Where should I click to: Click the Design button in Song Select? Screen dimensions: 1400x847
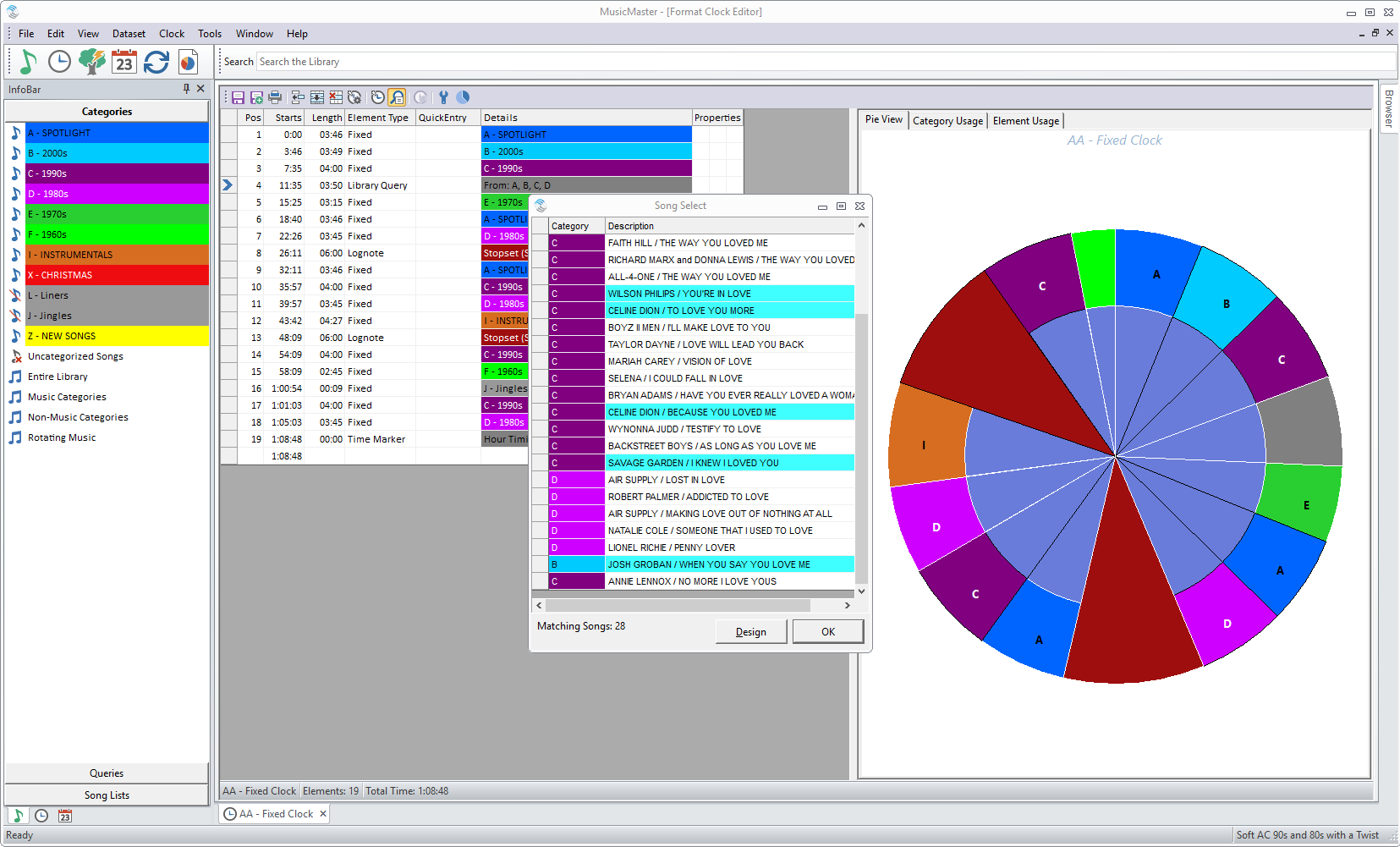(751, 632)
